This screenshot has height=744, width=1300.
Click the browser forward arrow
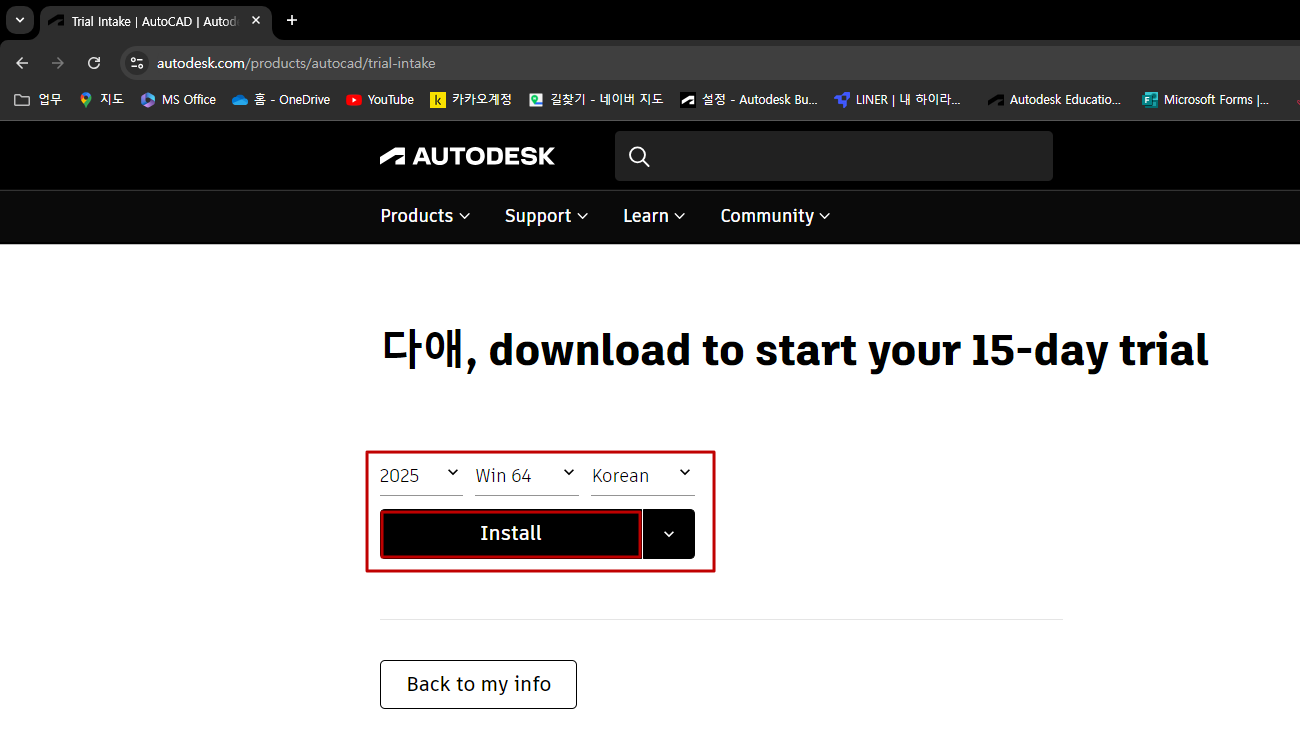point(58,63)
